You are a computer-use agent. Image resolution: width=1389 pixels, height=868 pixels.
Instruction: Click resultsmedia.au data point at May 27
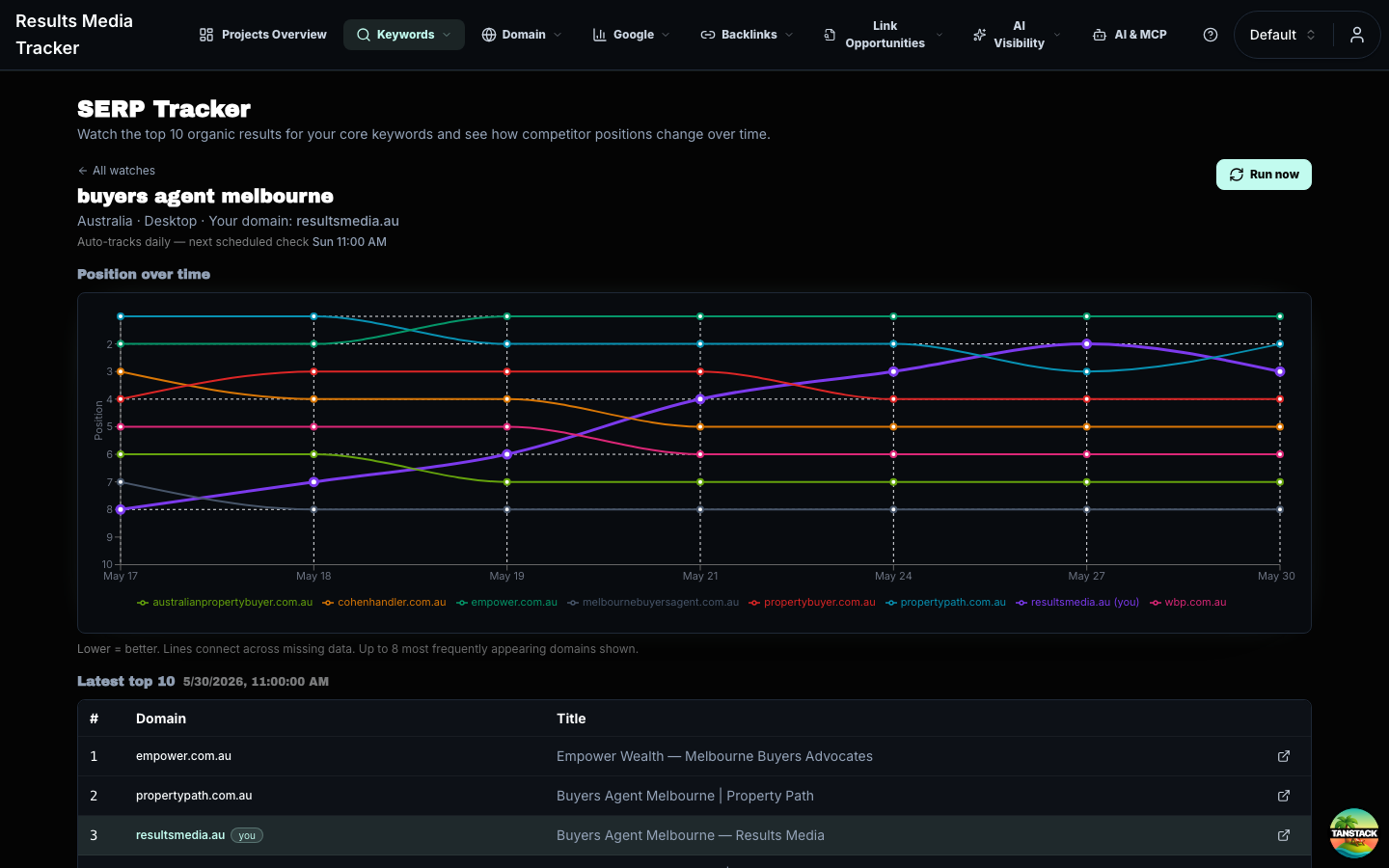click(1087, 344)
